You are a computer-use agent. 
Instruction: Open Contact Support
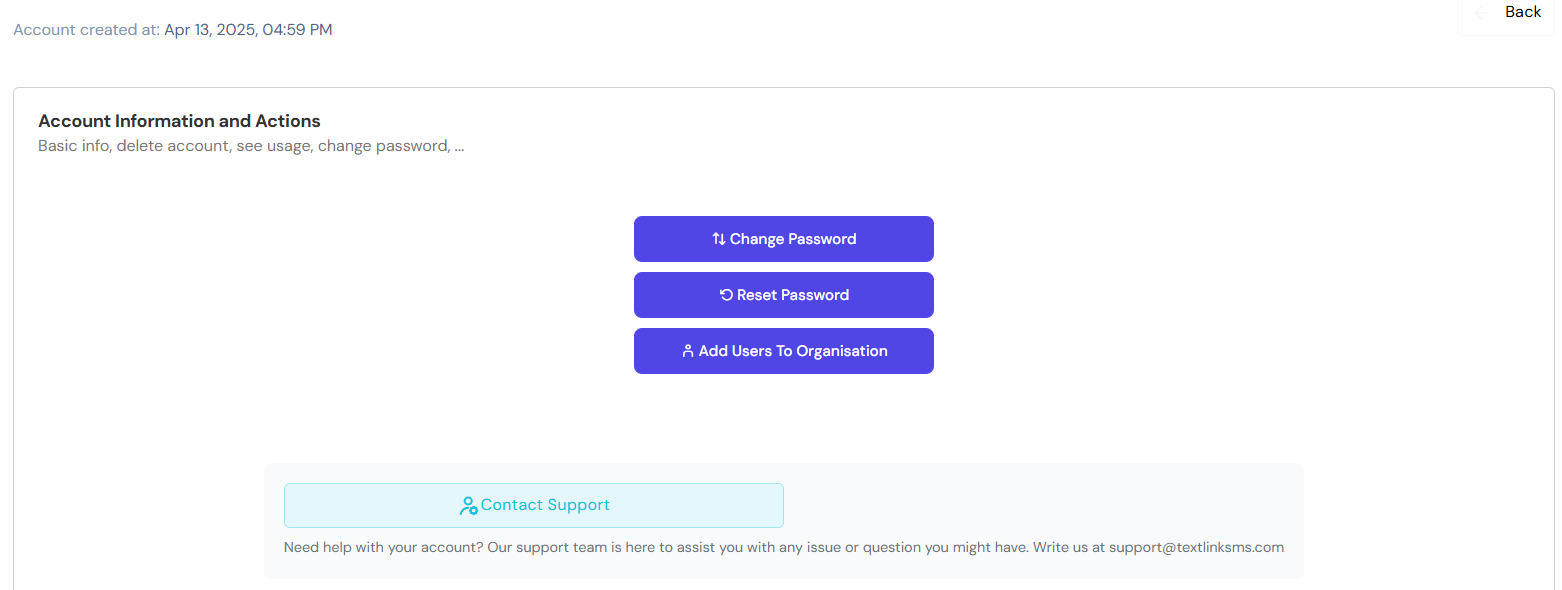[534, 505]
